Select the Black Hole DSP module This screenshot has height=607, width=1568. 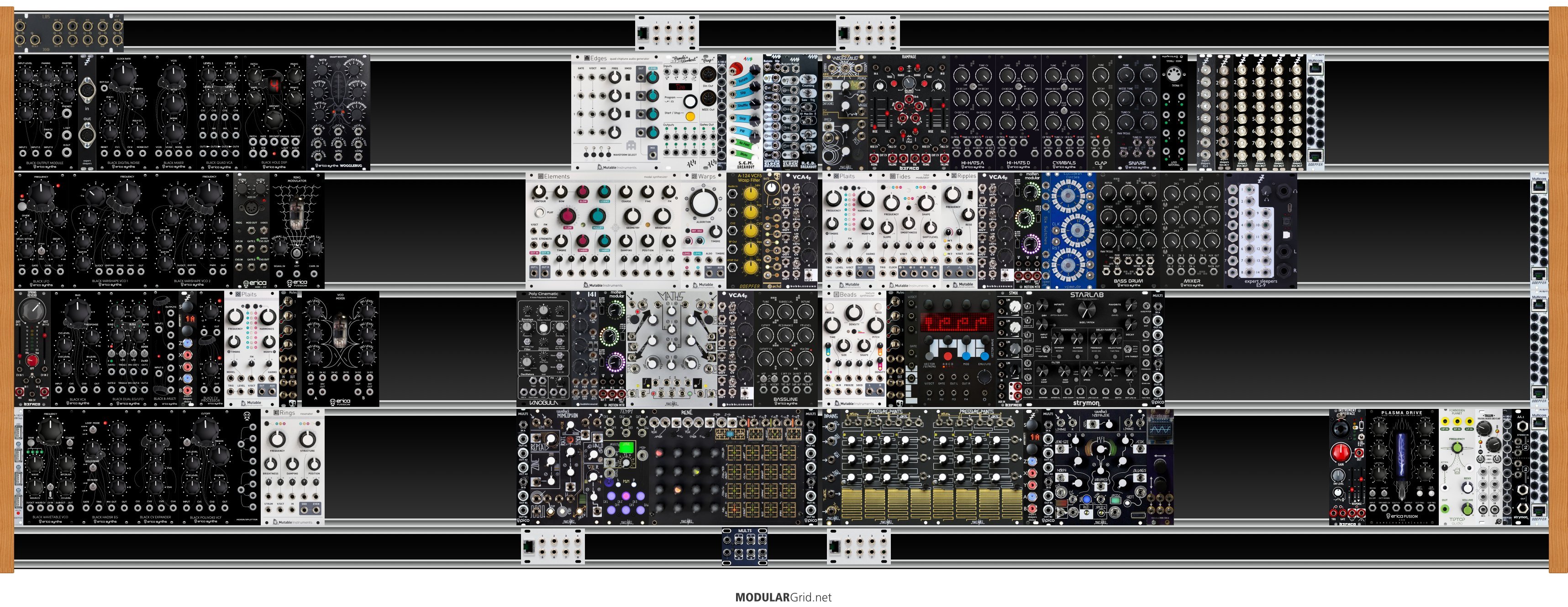tap(274, 113)
